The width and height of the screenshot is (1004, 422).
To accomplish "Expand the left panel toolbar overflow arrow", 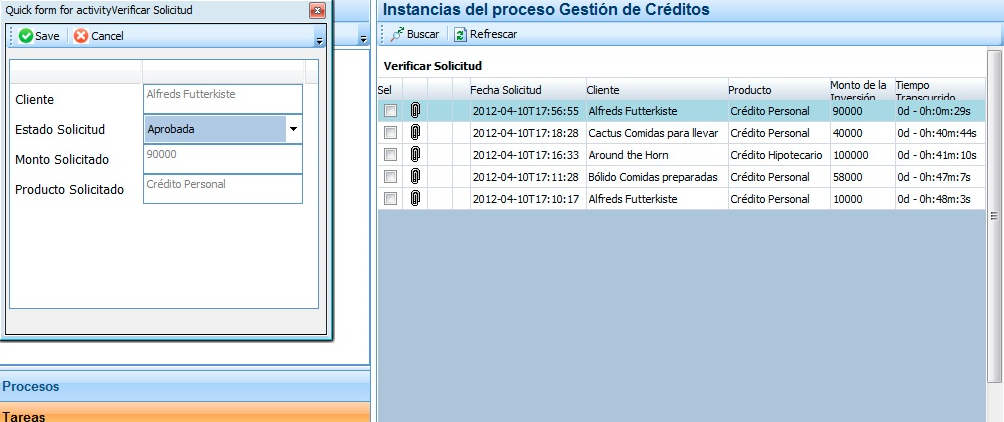I will click(363, 38).
